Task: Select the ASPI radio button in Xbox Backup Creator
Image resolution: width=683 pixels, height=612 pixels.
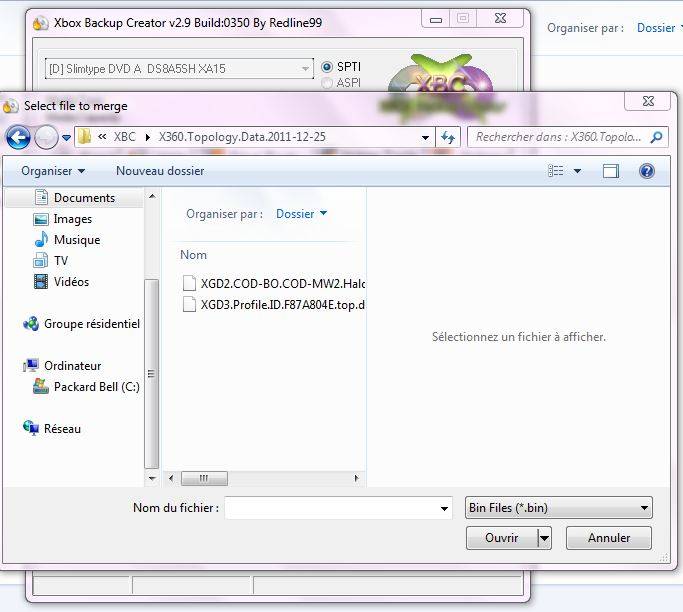Action: pyautogui.click(x=326, y=82)
